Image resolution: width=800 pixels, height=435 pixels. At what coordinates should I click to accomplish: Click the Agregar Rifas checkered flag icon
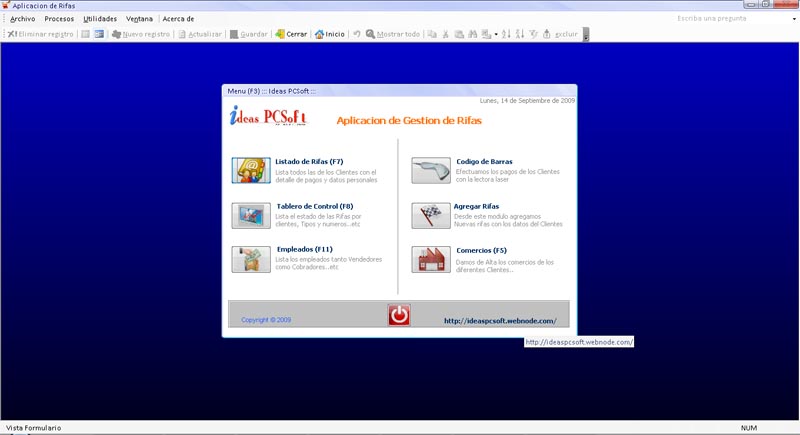pos(431,215)
